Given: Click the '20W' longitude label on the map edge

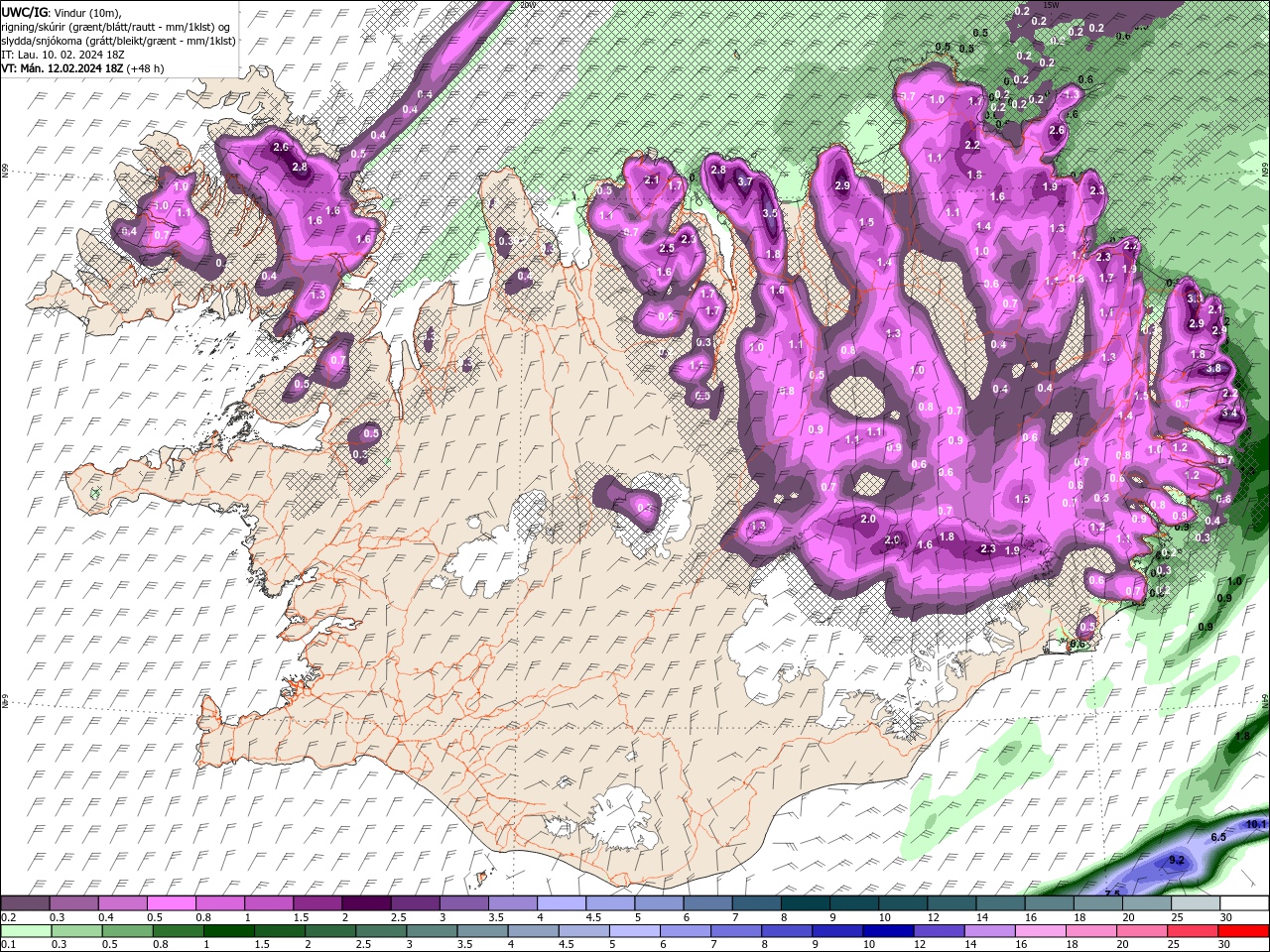Looking at the screenshot, I should [527, 5].
